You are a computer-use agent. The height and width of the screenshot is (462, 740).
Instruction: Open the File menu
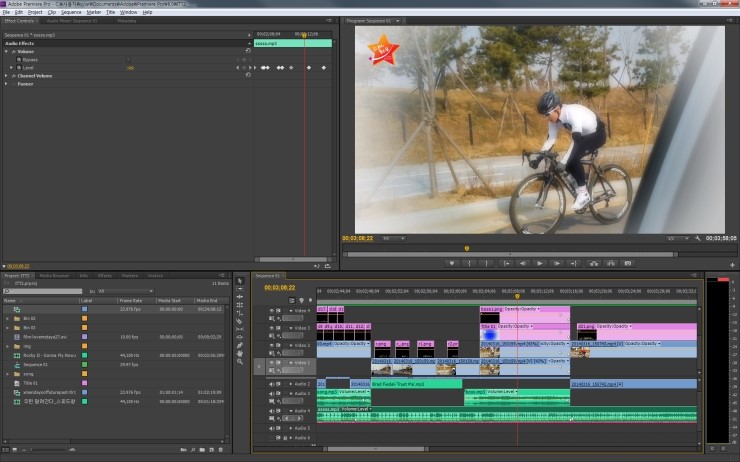(x=6, y=12)
